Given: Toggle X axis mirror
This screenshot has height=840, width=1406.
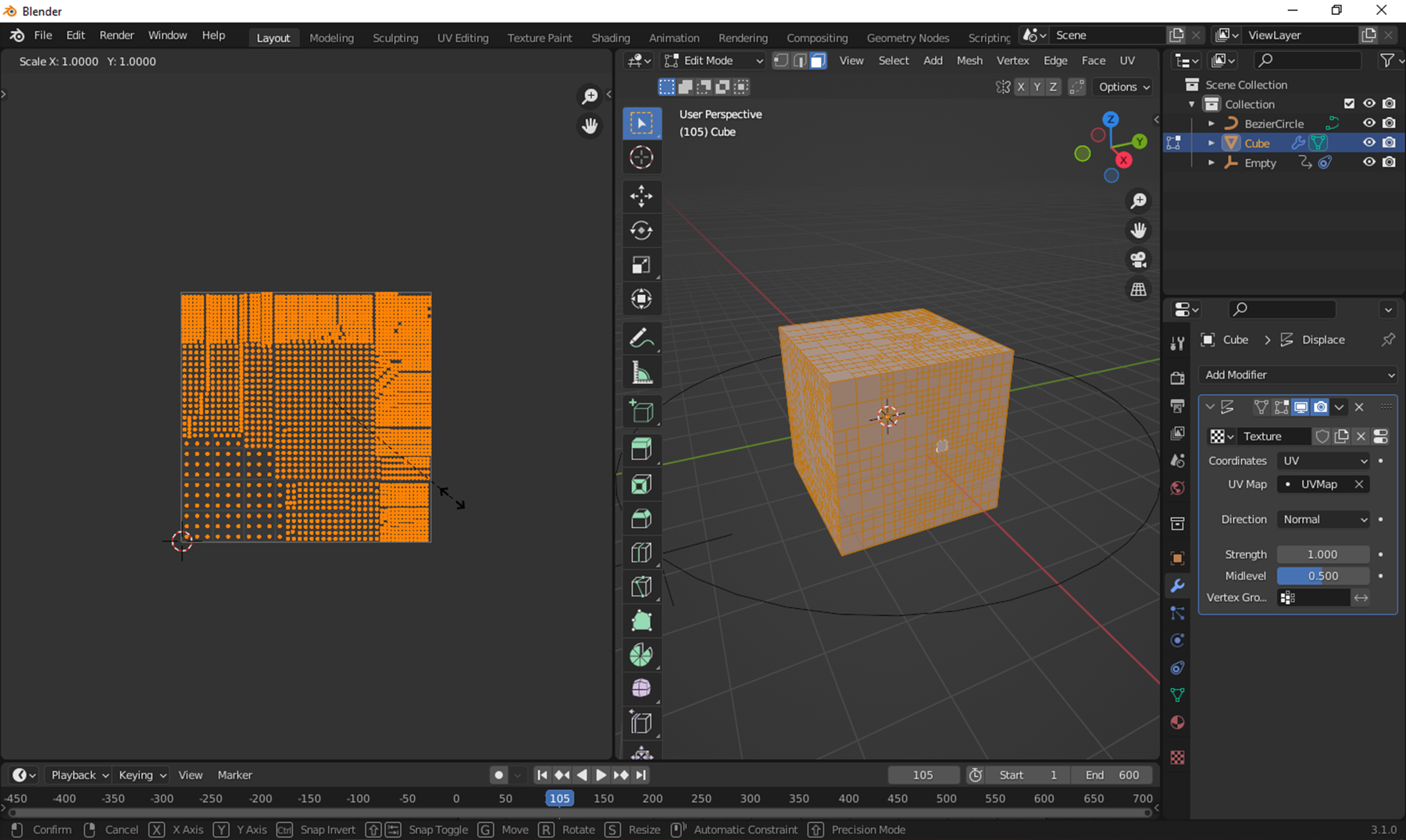Looking at the screenshot, I should (x=1020, y=87).
